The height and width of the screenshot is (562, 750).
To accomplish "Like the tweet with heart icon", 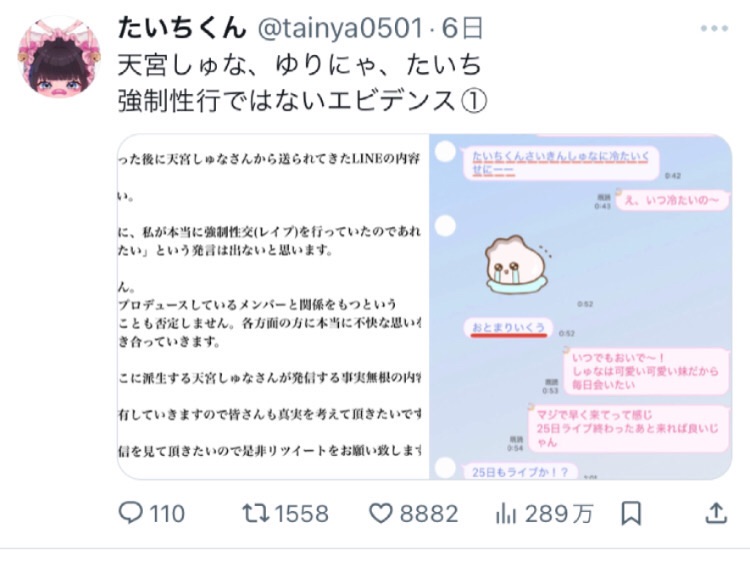I will (381, 514).
